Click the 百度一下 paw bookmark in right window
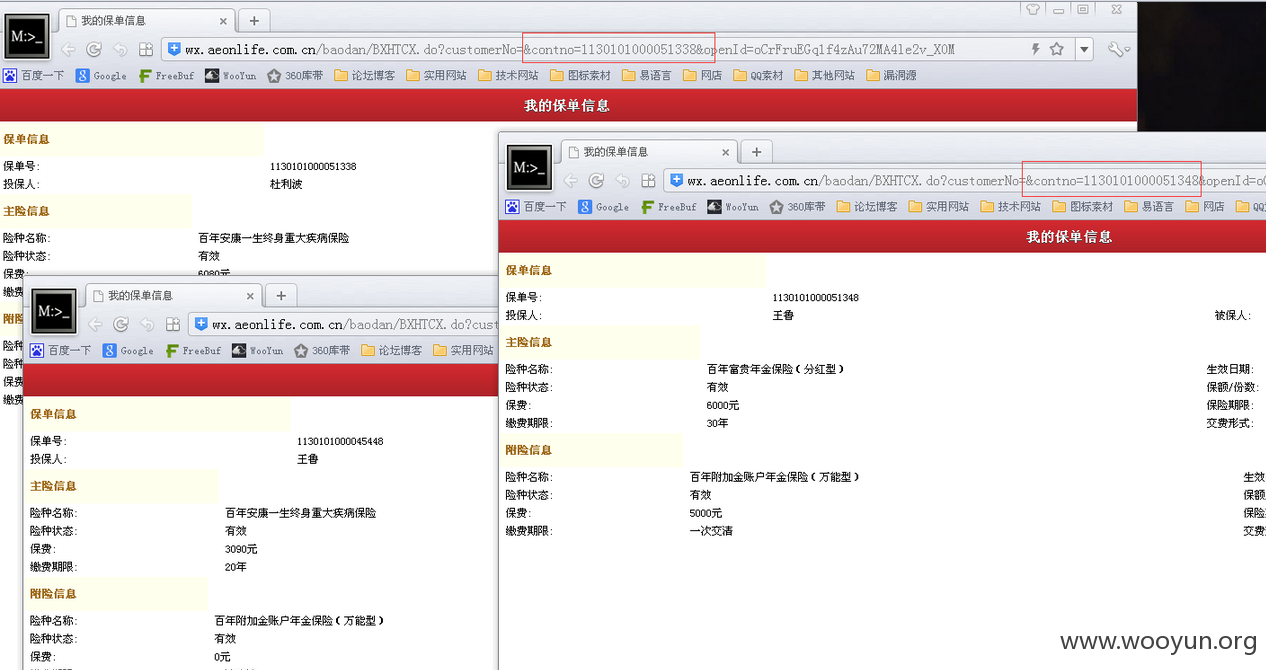 [536, 207]
